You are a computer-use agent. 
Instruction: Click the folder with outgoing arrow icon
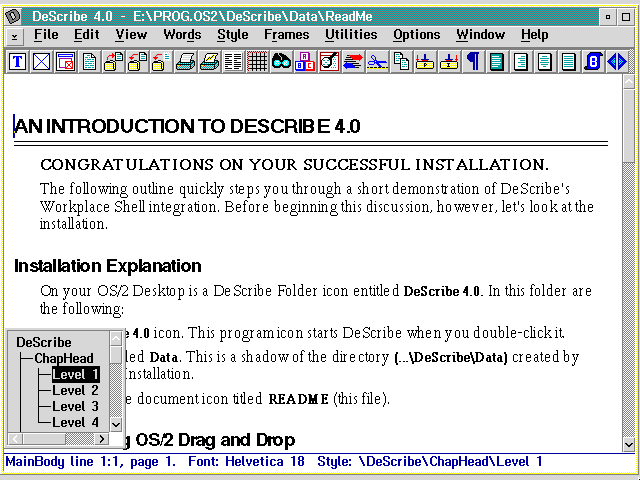pyautogui.click(x=113, y=62)
